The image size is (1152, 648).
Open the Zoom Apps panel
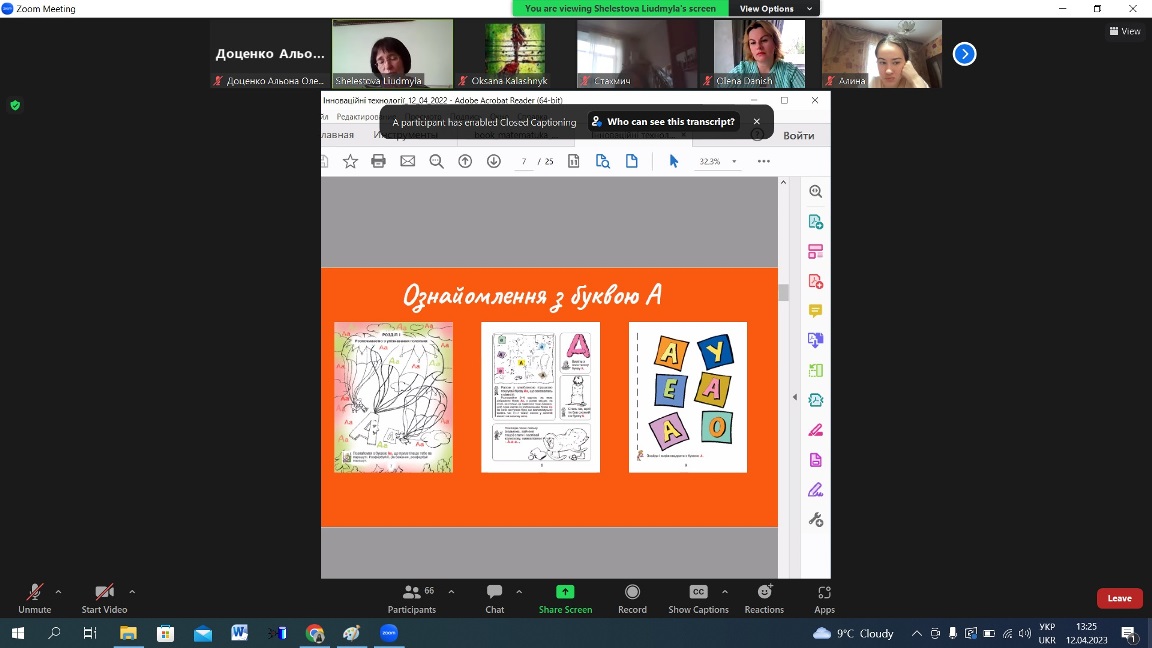coord(824,593)
